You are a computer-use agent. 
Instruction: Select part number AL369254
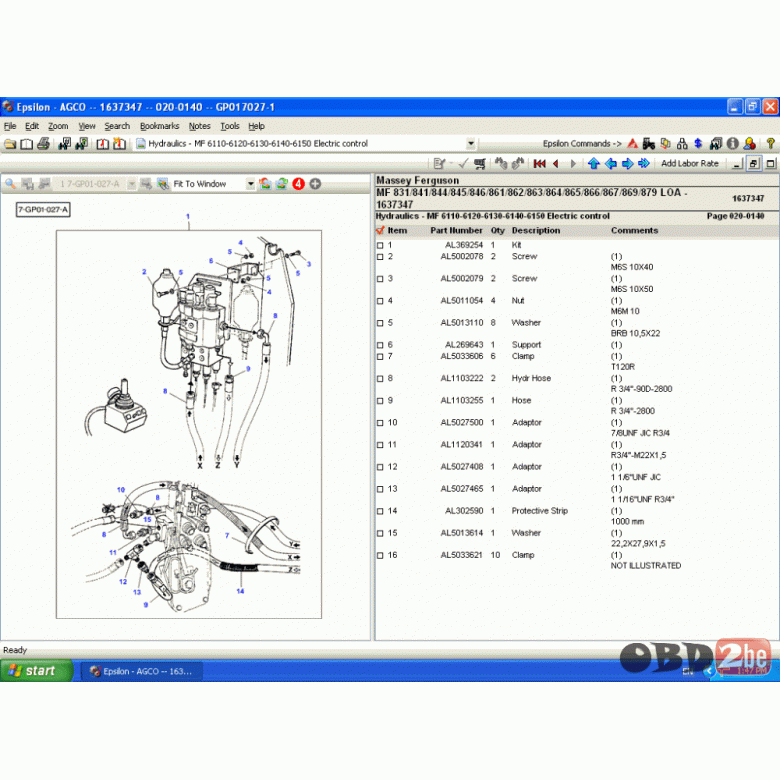click(x=464, y=245)
